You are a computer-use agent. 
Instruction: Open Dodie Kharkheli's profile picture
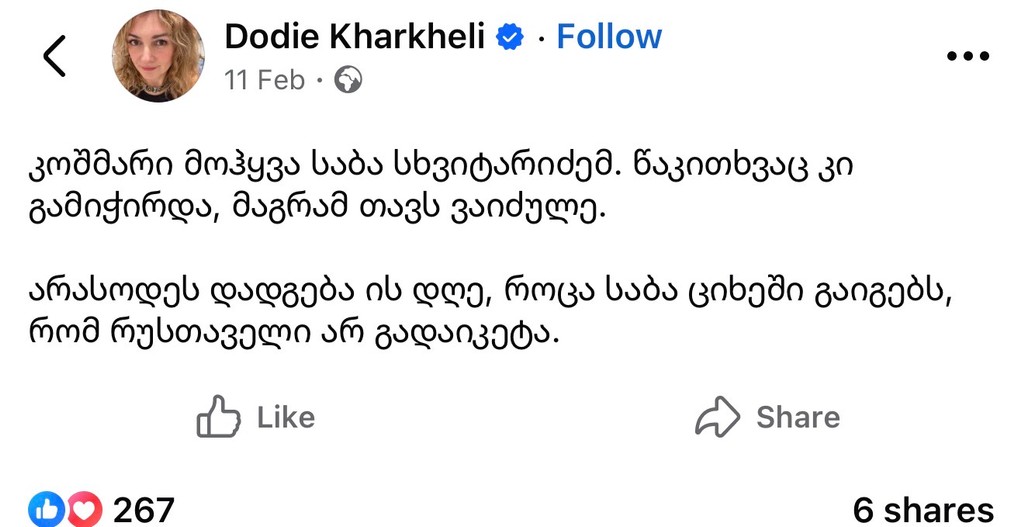(x=160, y=56)
